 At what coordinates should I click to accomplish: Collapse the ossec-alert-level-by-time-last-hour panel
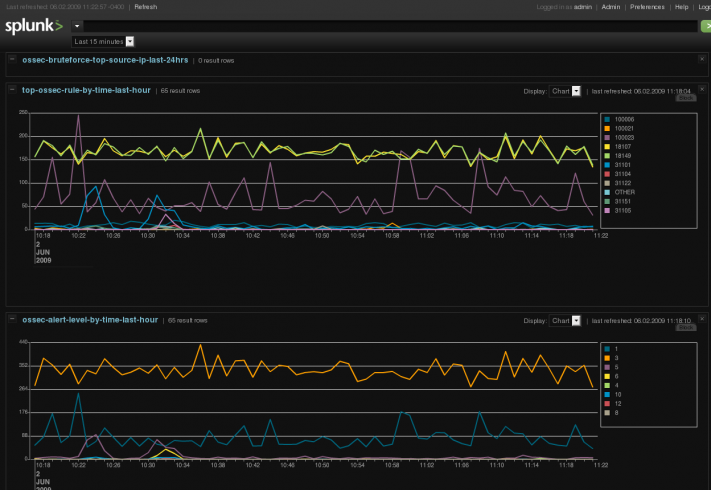(12, 319)
